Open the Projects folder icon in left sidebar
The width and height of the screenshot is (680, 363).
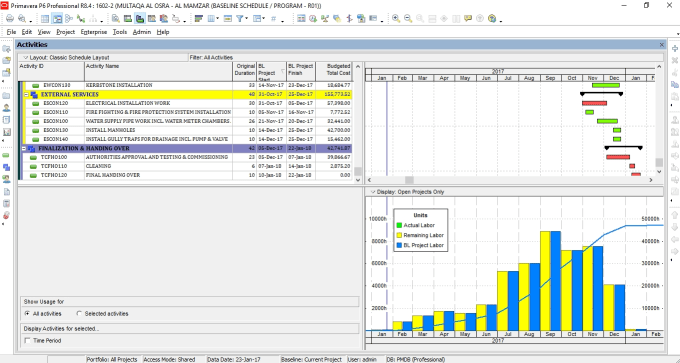click(x=7, y=95)
